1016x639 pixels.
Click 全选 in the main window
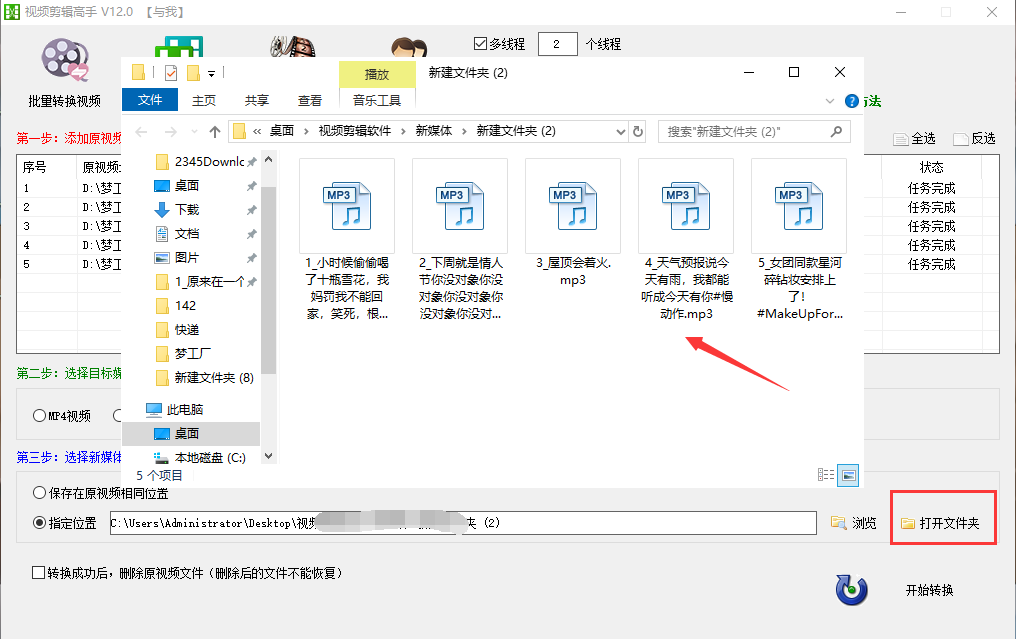(x=914, y=139)
